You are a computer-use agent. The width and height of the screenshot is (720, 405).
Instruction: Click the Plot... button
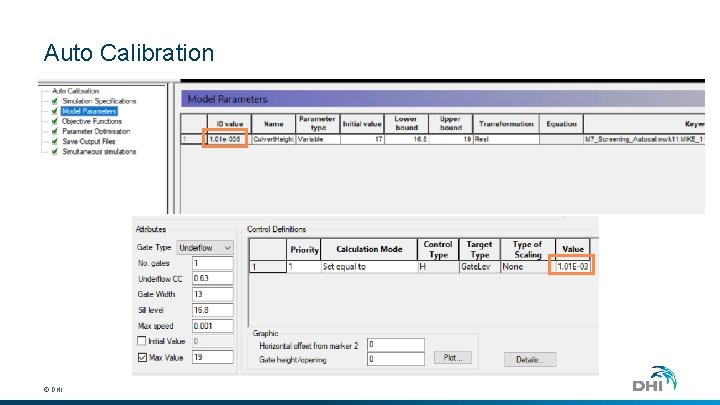[x=453, y=358]
